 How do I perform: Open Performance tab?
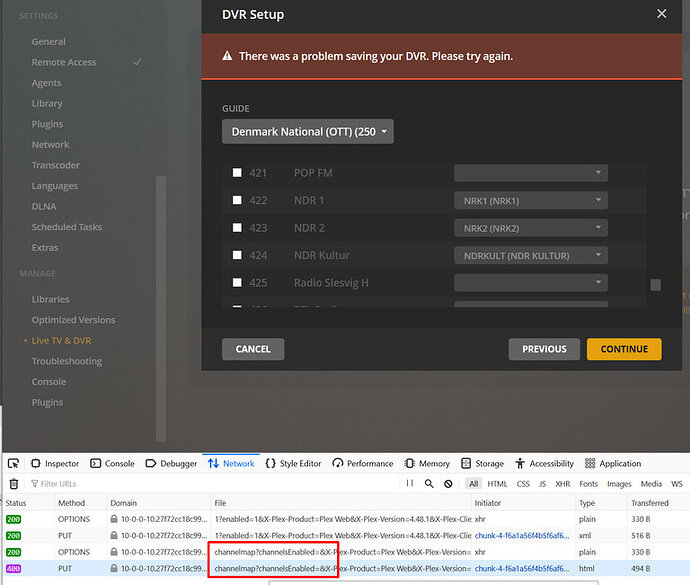pyautogui.click(x=363, y=464)
